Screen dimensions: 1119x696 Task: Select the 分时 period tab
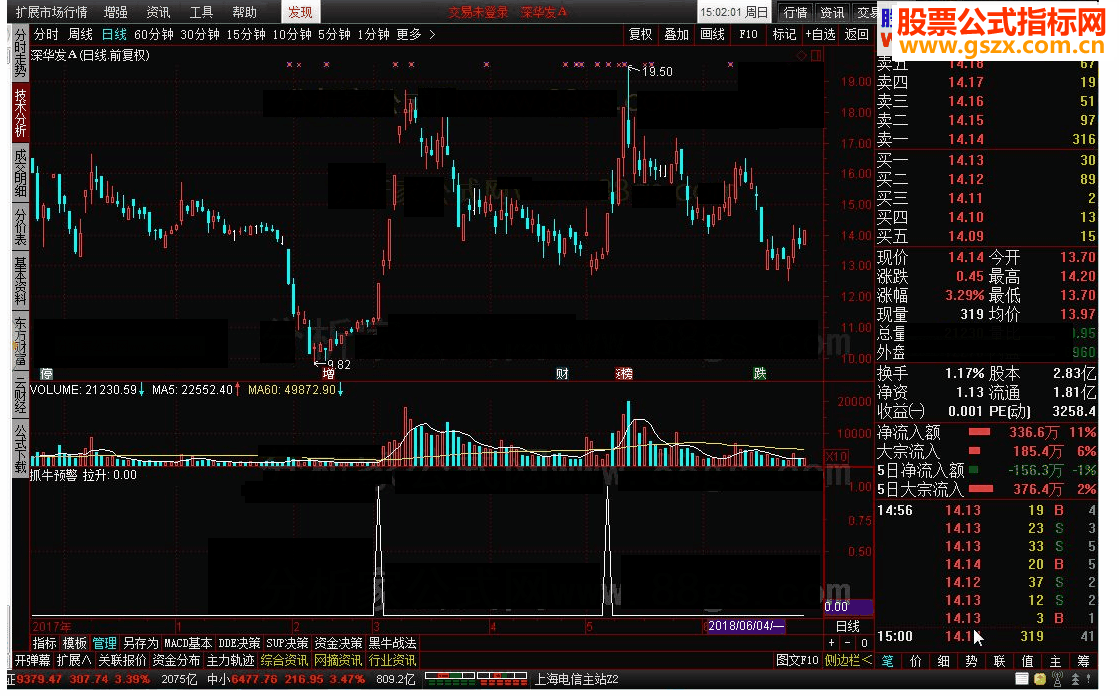46,34
